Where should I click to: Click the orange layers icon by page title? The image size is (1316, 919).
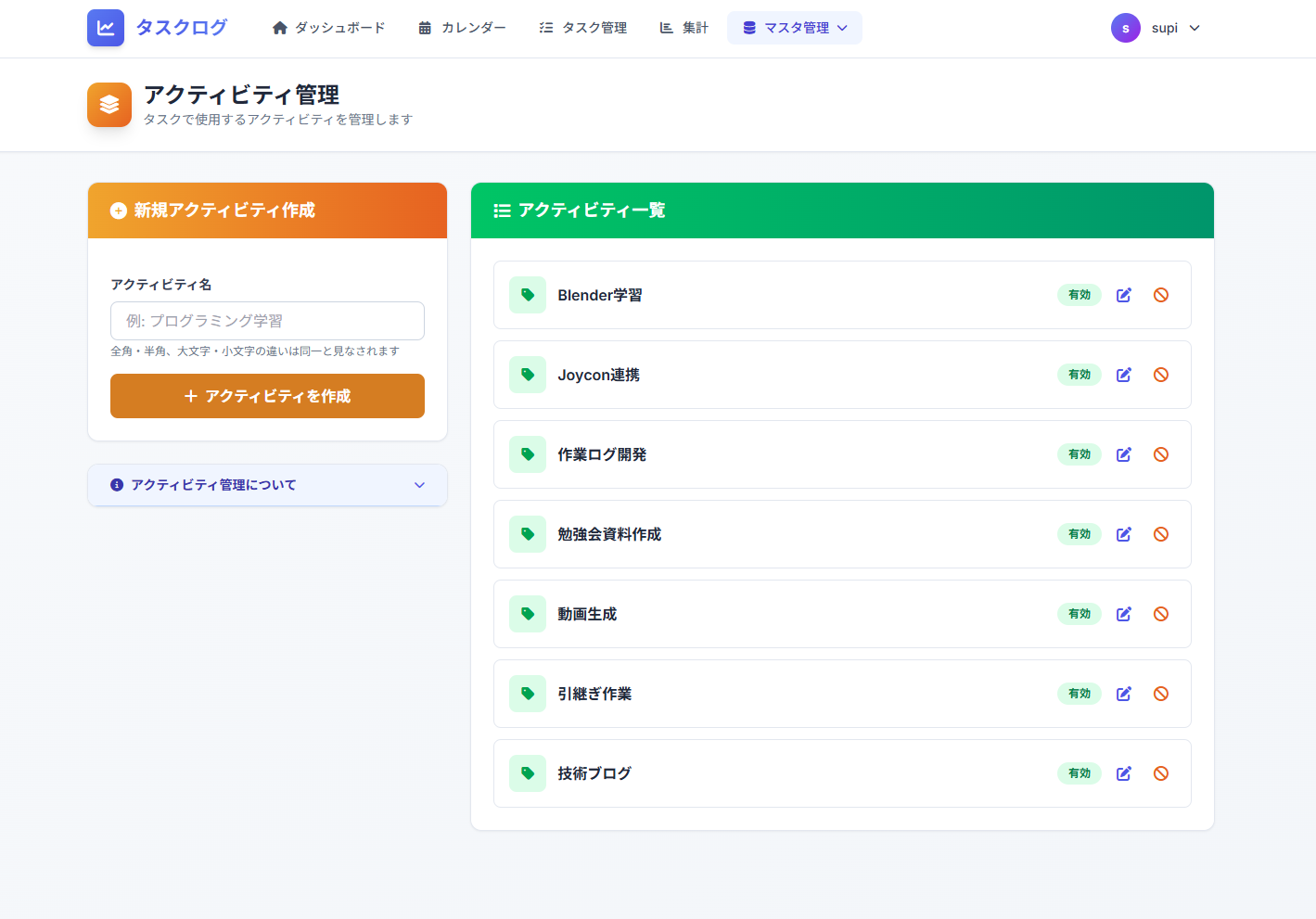pyautogui.click(x=109, y=105)
